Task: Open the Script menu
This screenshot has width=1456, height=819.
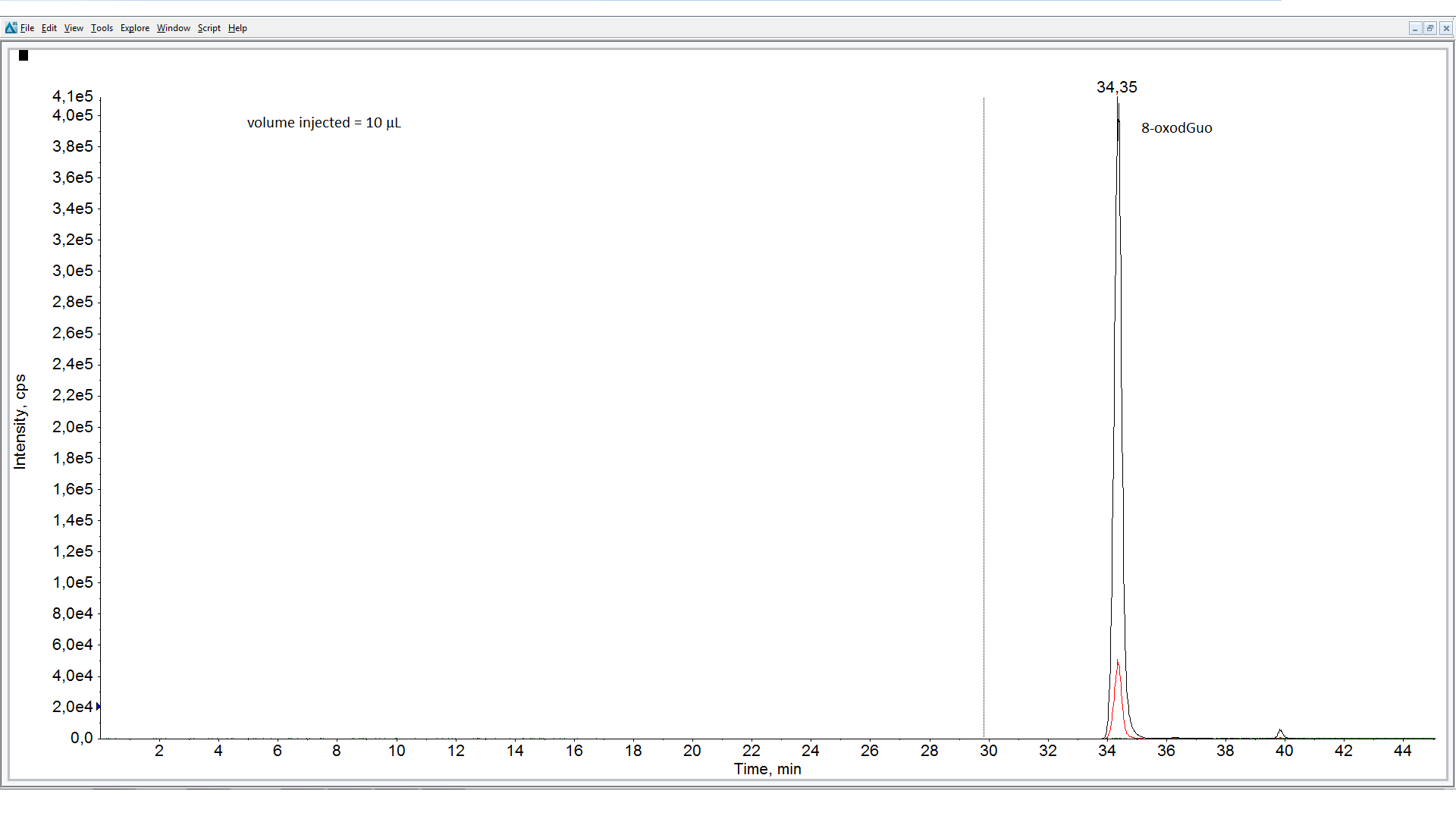Action: pyautogui.click(x=209, y=28)
